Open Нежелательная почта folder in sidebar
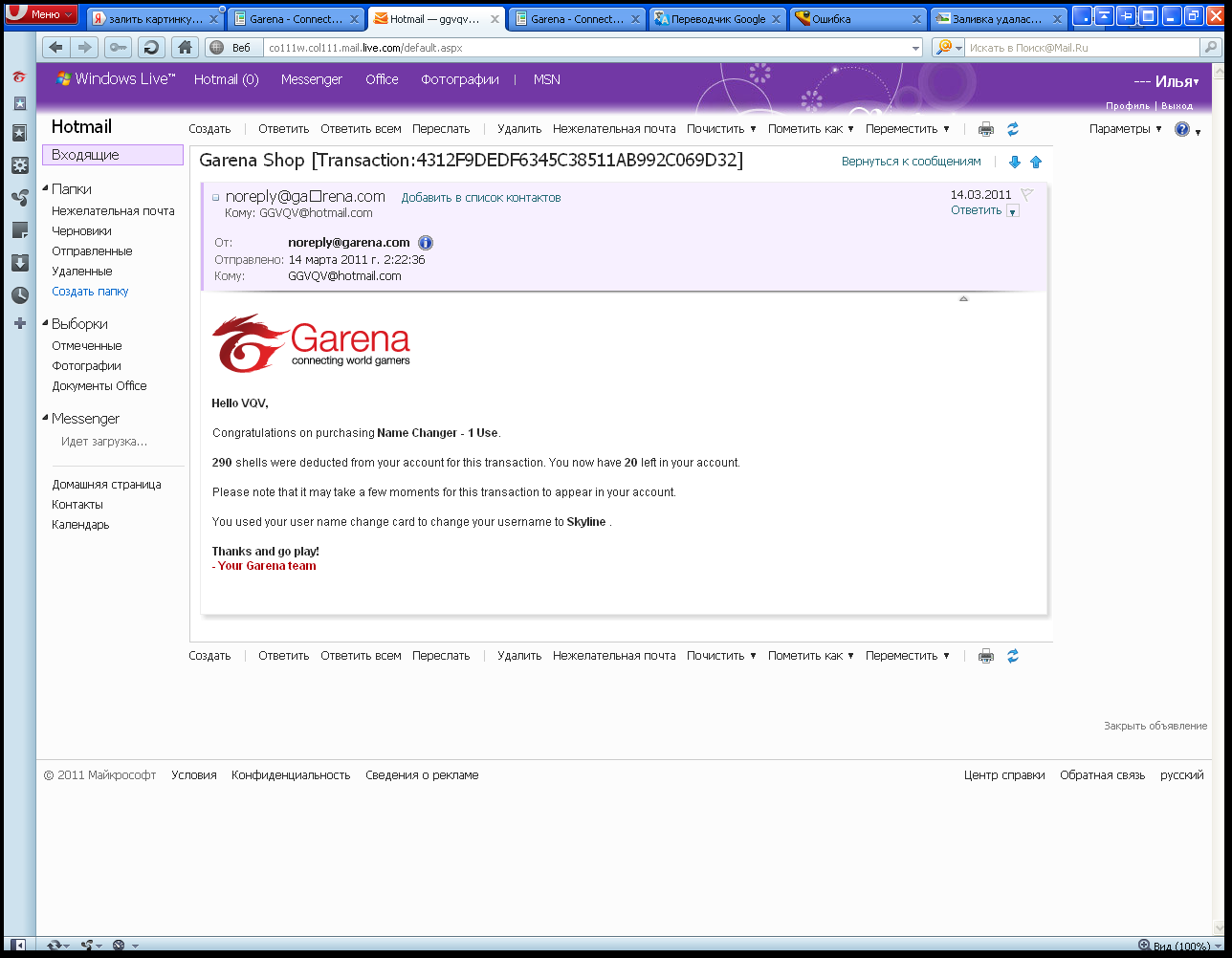1232x958 pixels. coord(113,211)
